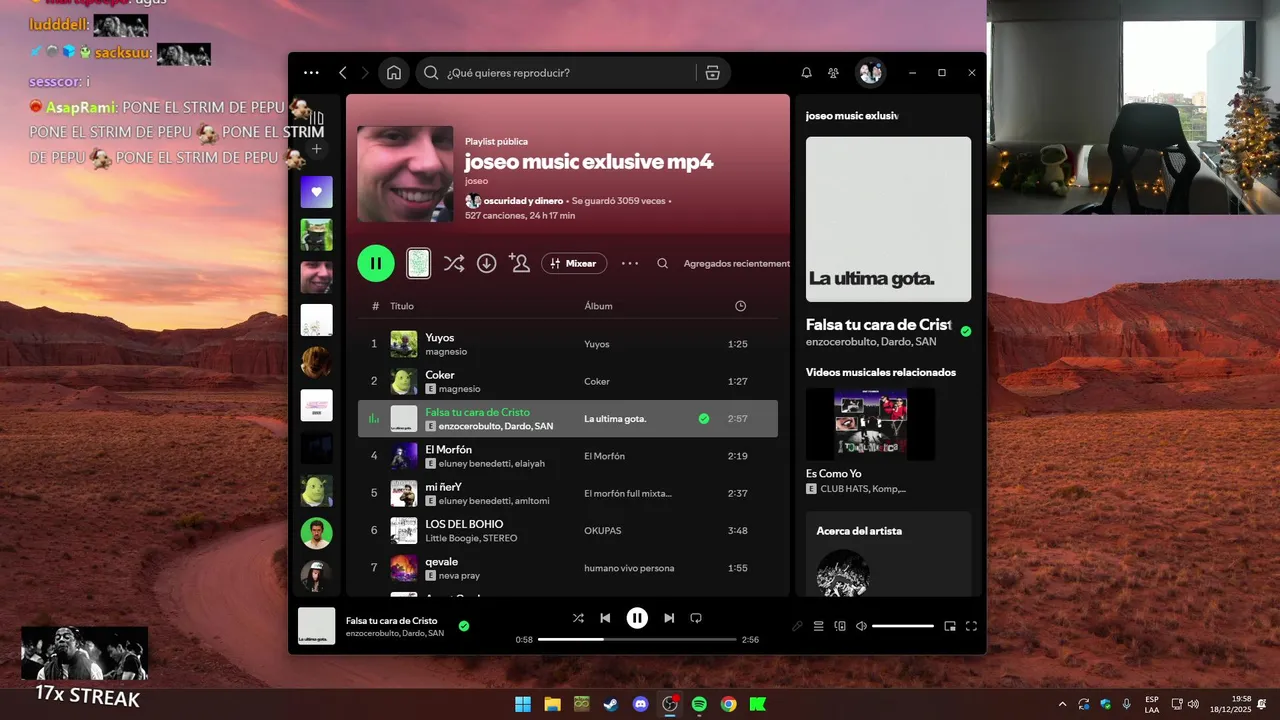
Task: Click the playlist preview cover beside the play button
Action: 418,264
